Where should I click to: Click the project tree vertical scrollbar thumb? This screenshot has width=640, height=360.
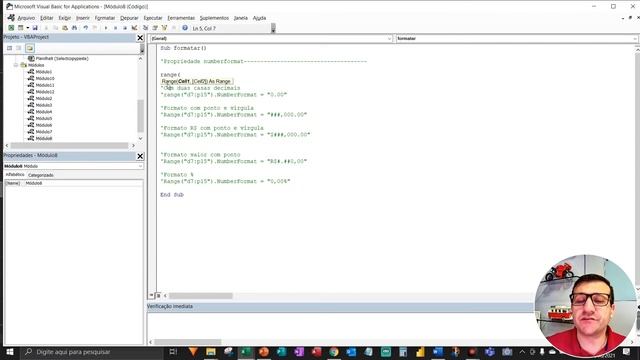[x=140, y=116]
